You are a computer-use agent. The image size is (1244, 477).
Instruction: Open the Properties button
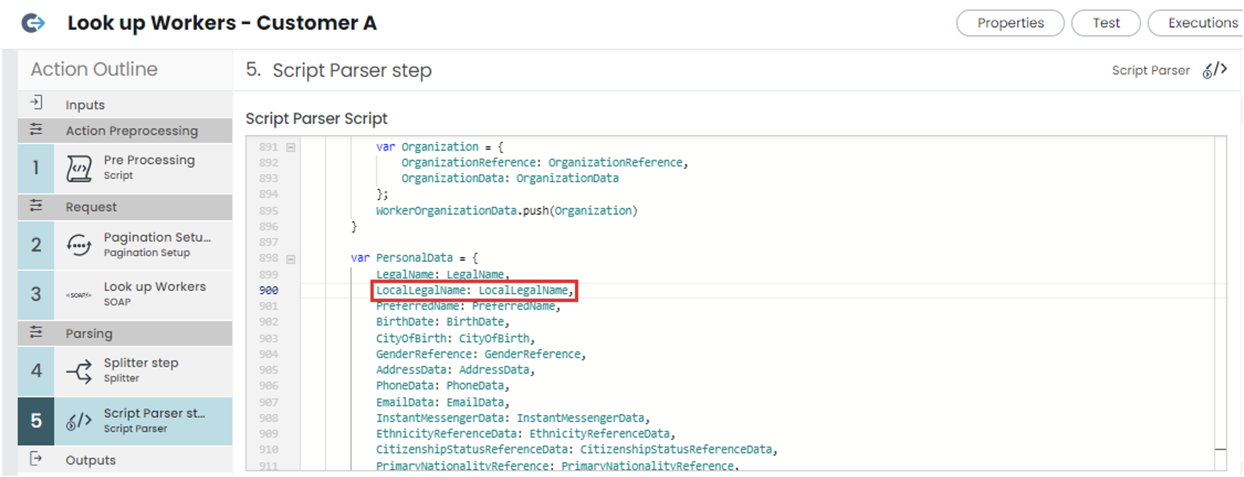(x=1010, y=23)
